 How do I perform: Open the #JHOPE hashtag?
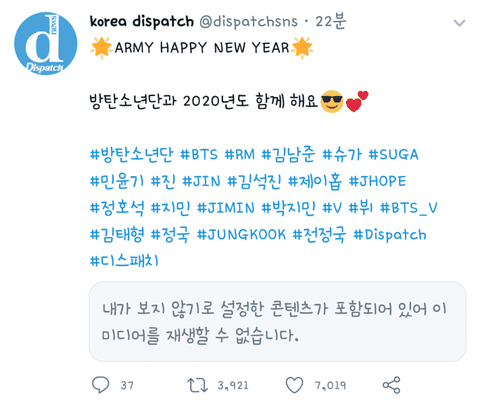pos(377,181)
